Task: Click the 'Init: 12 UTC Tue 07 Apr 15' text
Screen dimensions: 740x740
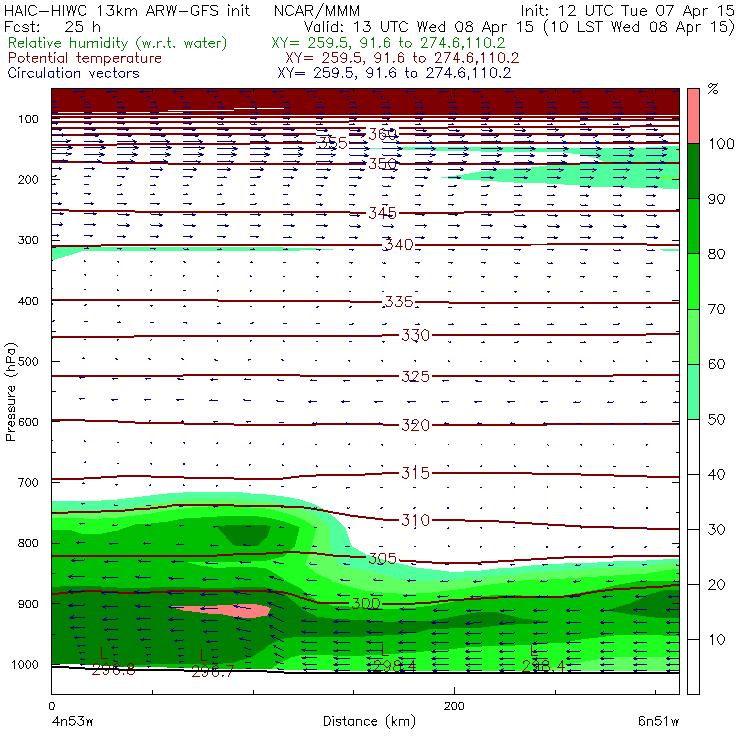Action: click(x=628, y=10)
